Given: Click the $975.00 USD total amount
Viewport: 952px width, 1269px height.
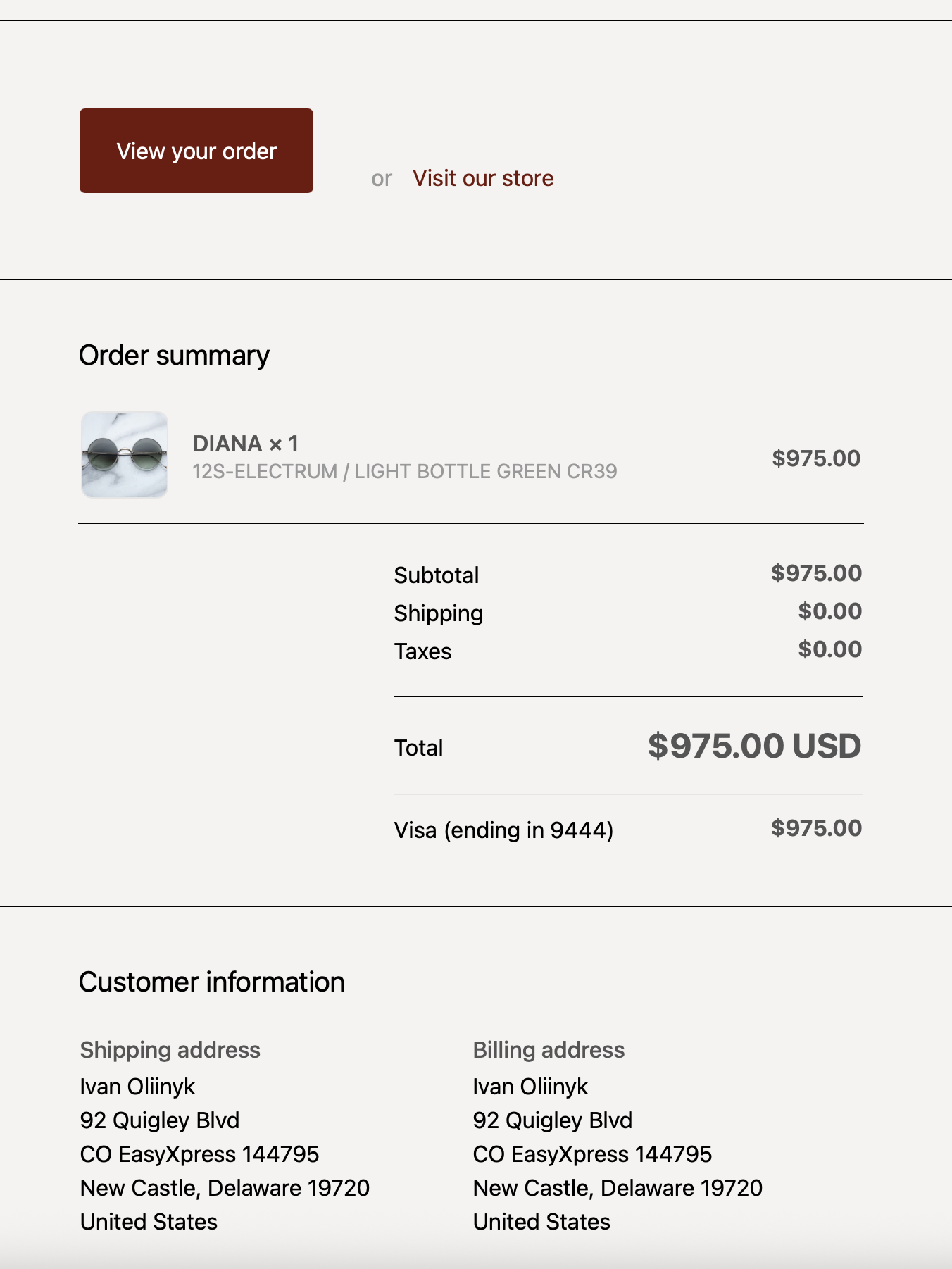Looking at the screenshot, I should click(x=754, y=746).
